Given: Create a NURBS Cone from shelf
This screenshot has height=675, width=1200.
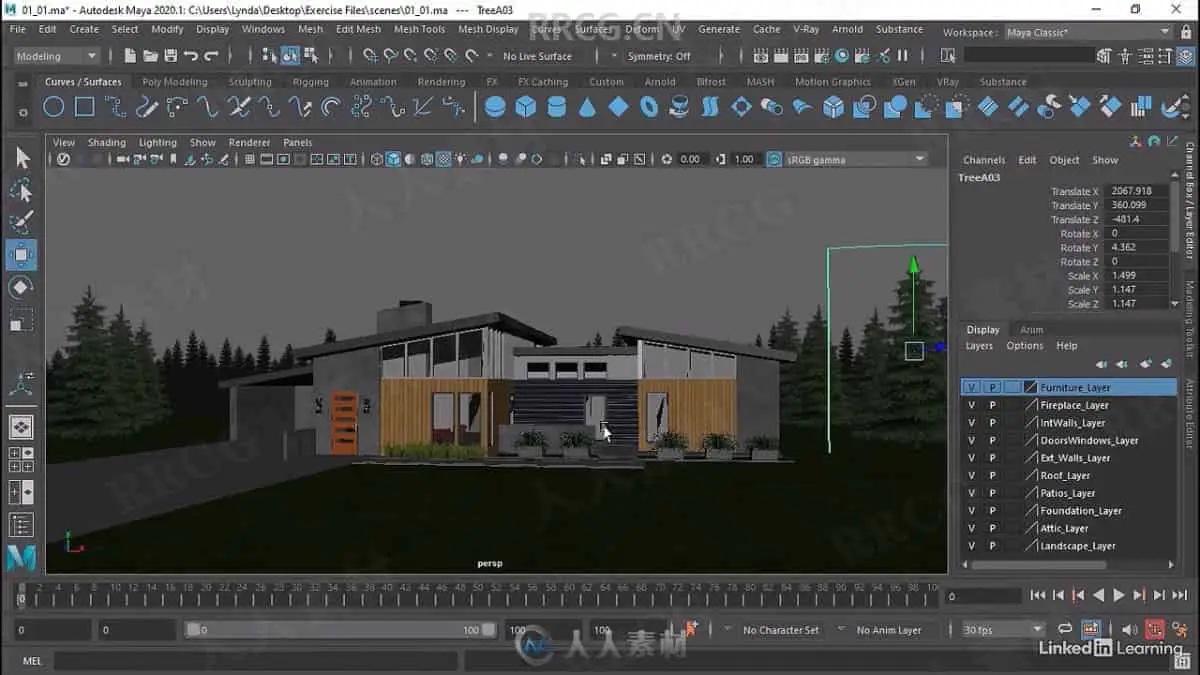Looking at the screenshot, I should 588,106.
